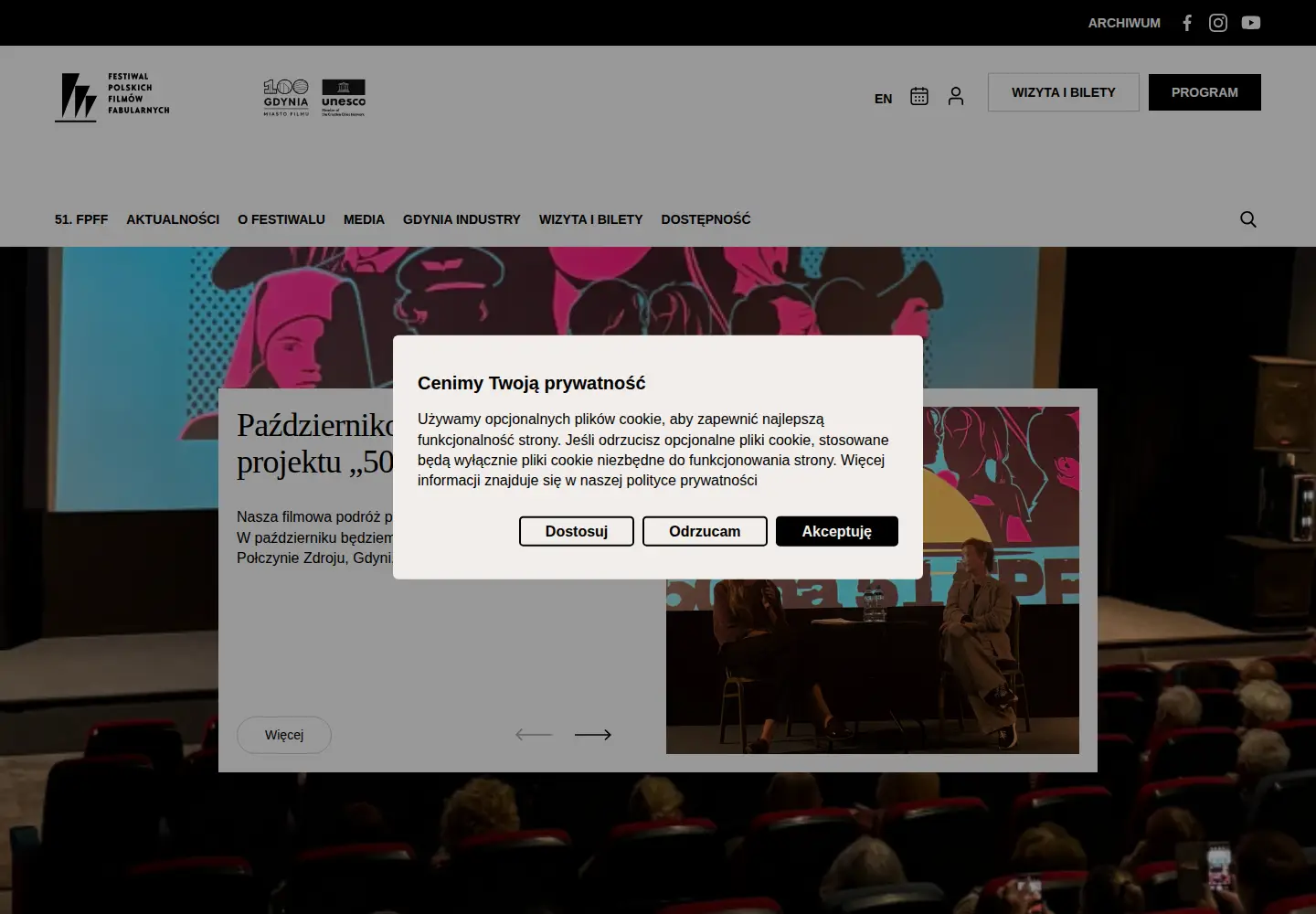Click the Więcej button on the slide
The image size is (1316, 914).
(284, 735)
